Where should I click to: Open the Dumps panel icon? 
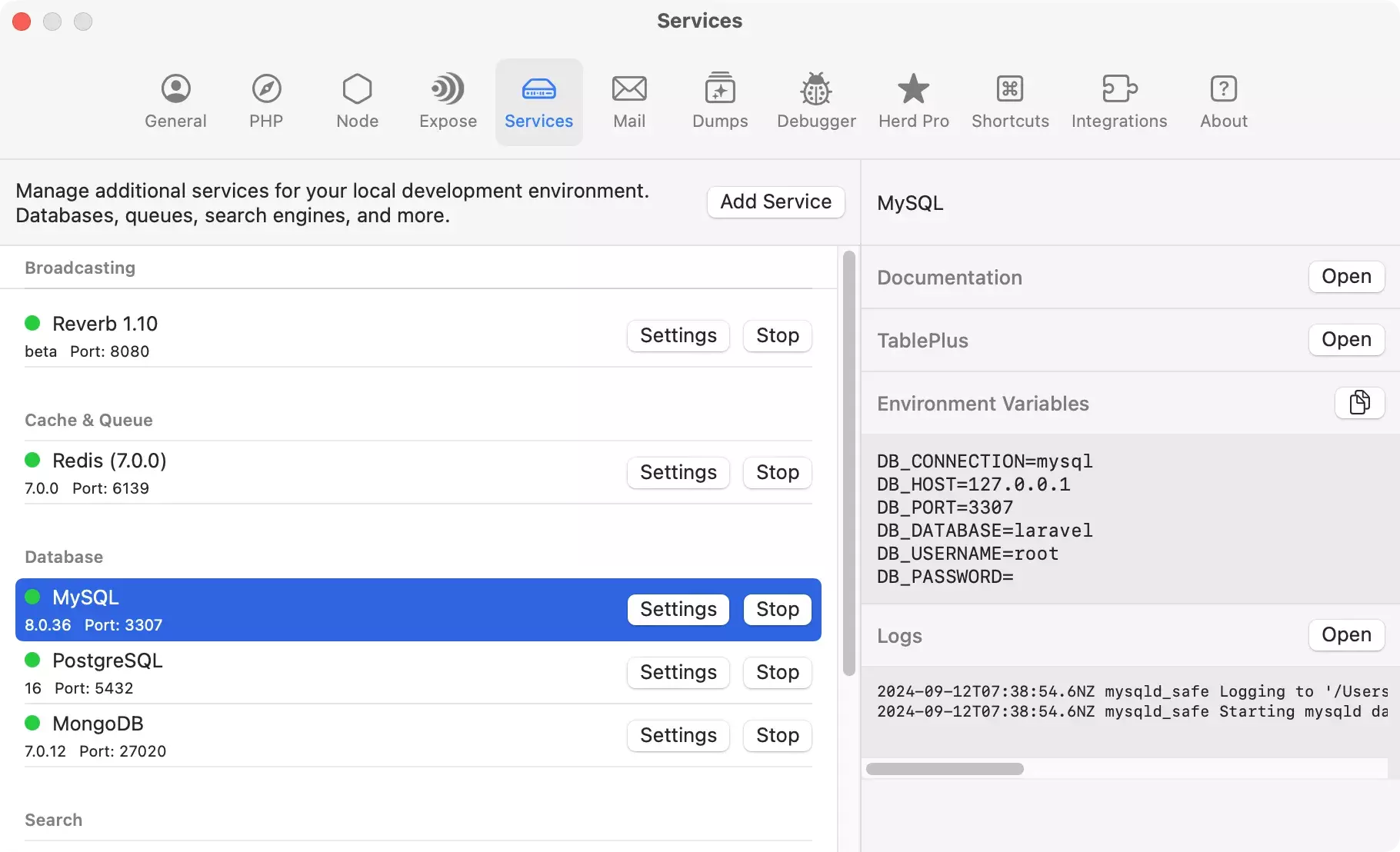719,89
